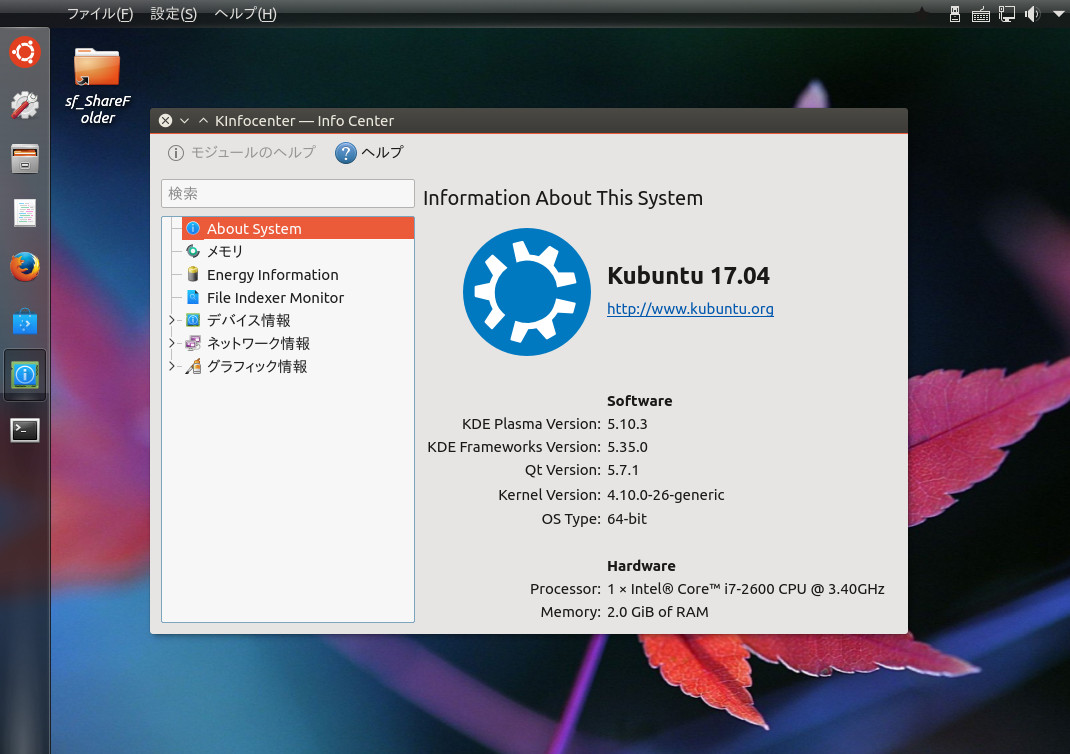Click the memory icon next to メモリ

[193, 251]
